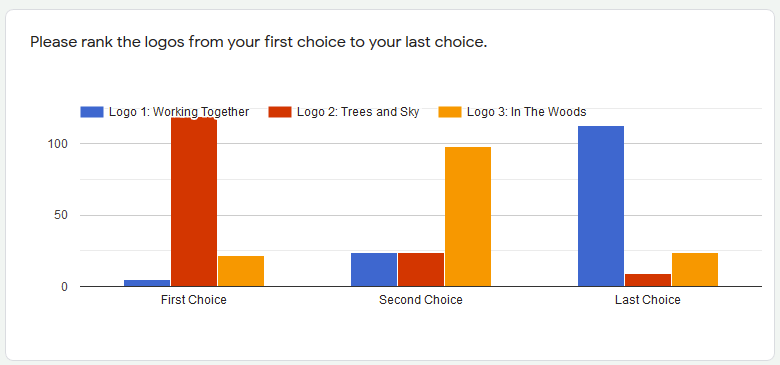Click the Second Choice axis label
The image size is (780, 365).
click(421, 300)
